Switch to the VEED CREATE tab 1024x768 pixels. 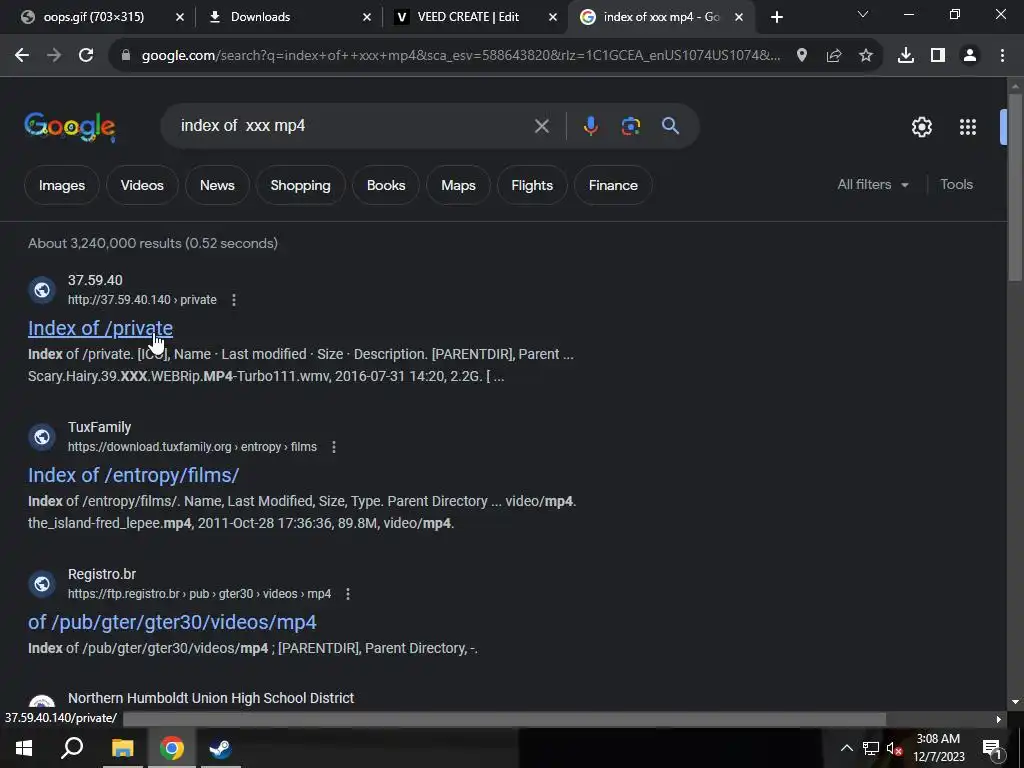(468, 17)
